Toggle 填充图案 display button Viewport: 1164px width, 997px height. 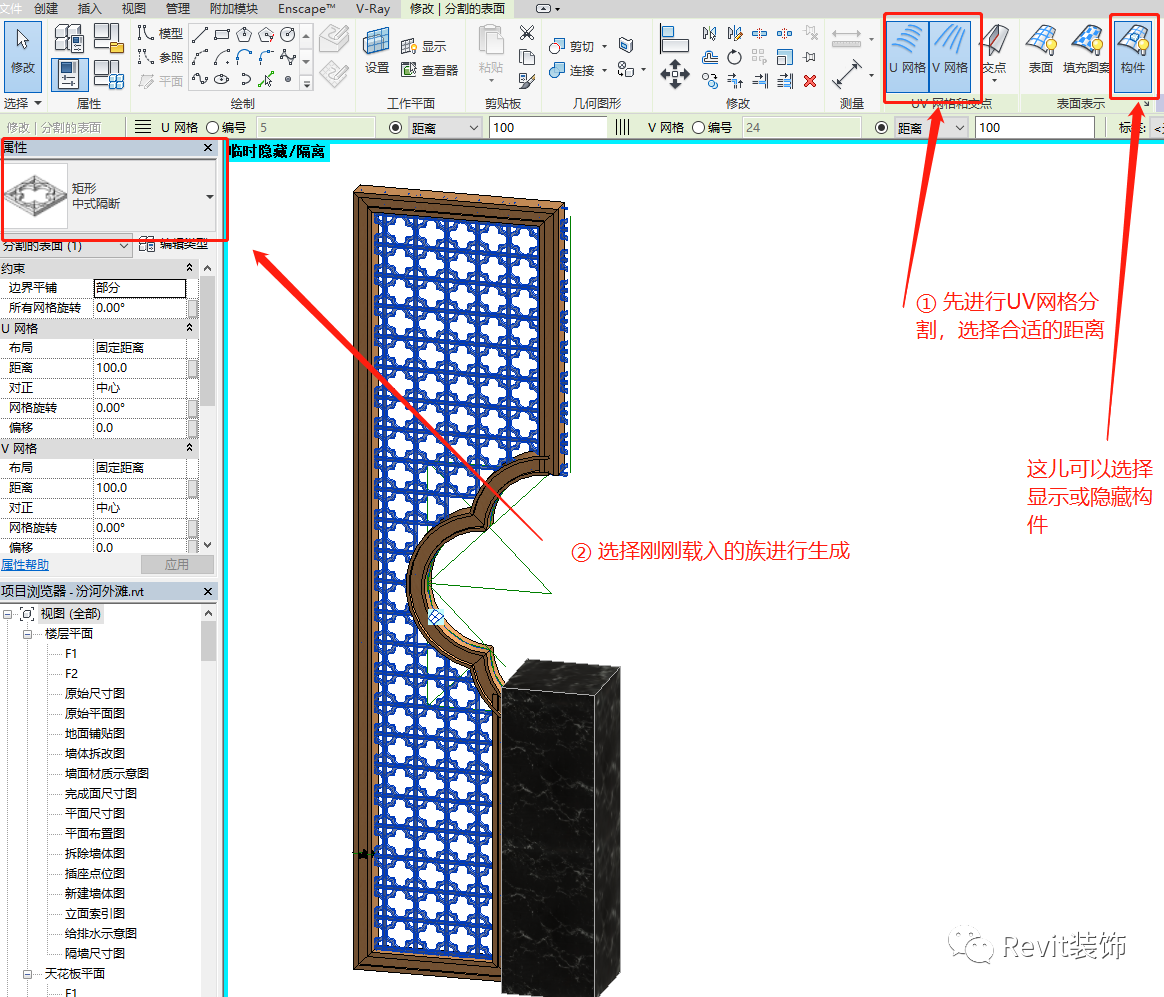[1086, 49]
